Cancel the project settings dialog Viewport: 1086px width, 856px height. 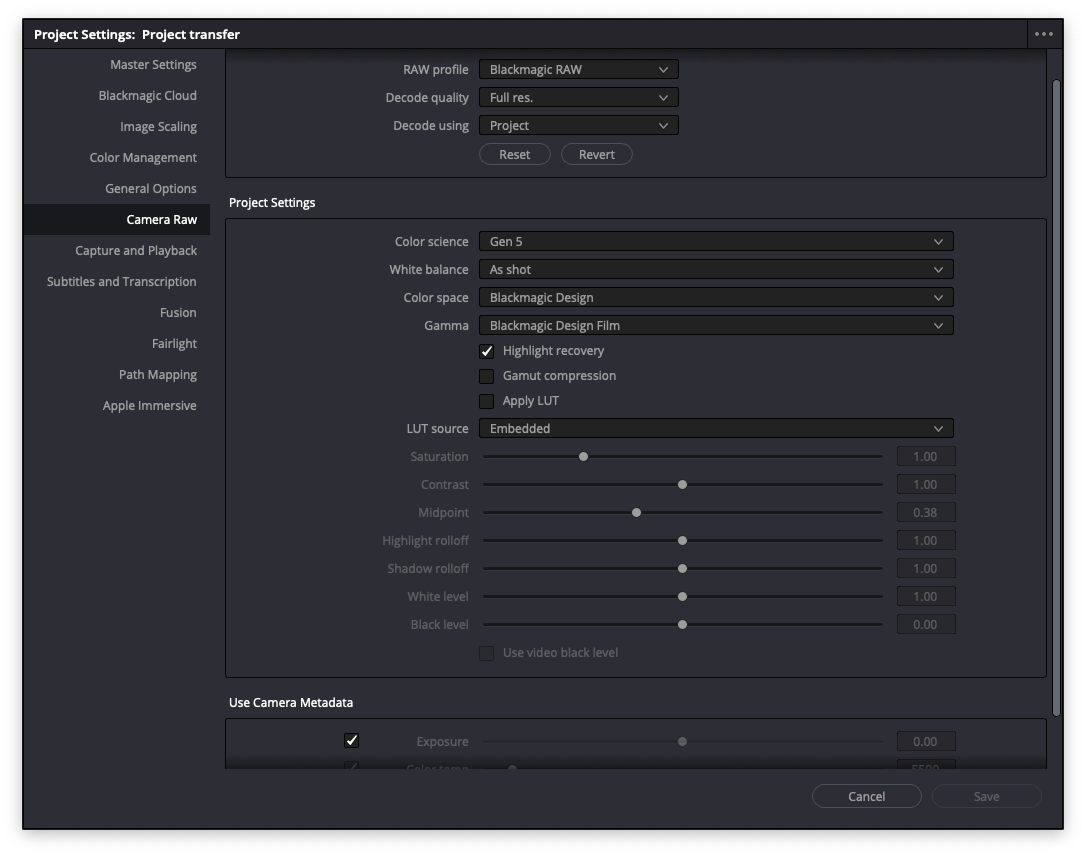(866, 796)
